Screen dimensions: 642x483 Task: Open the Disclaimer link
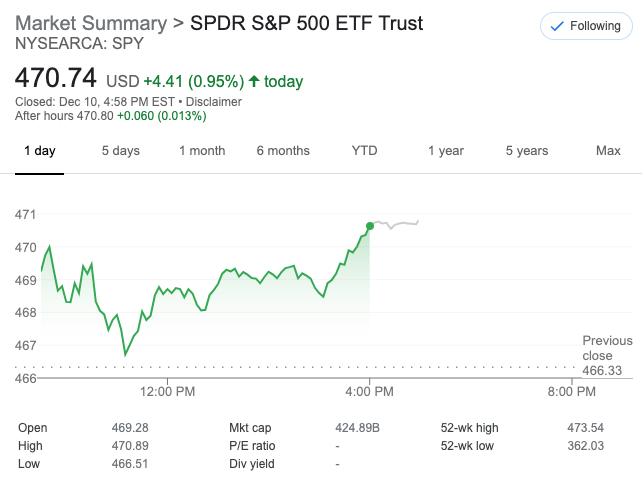tap(214, 101)
